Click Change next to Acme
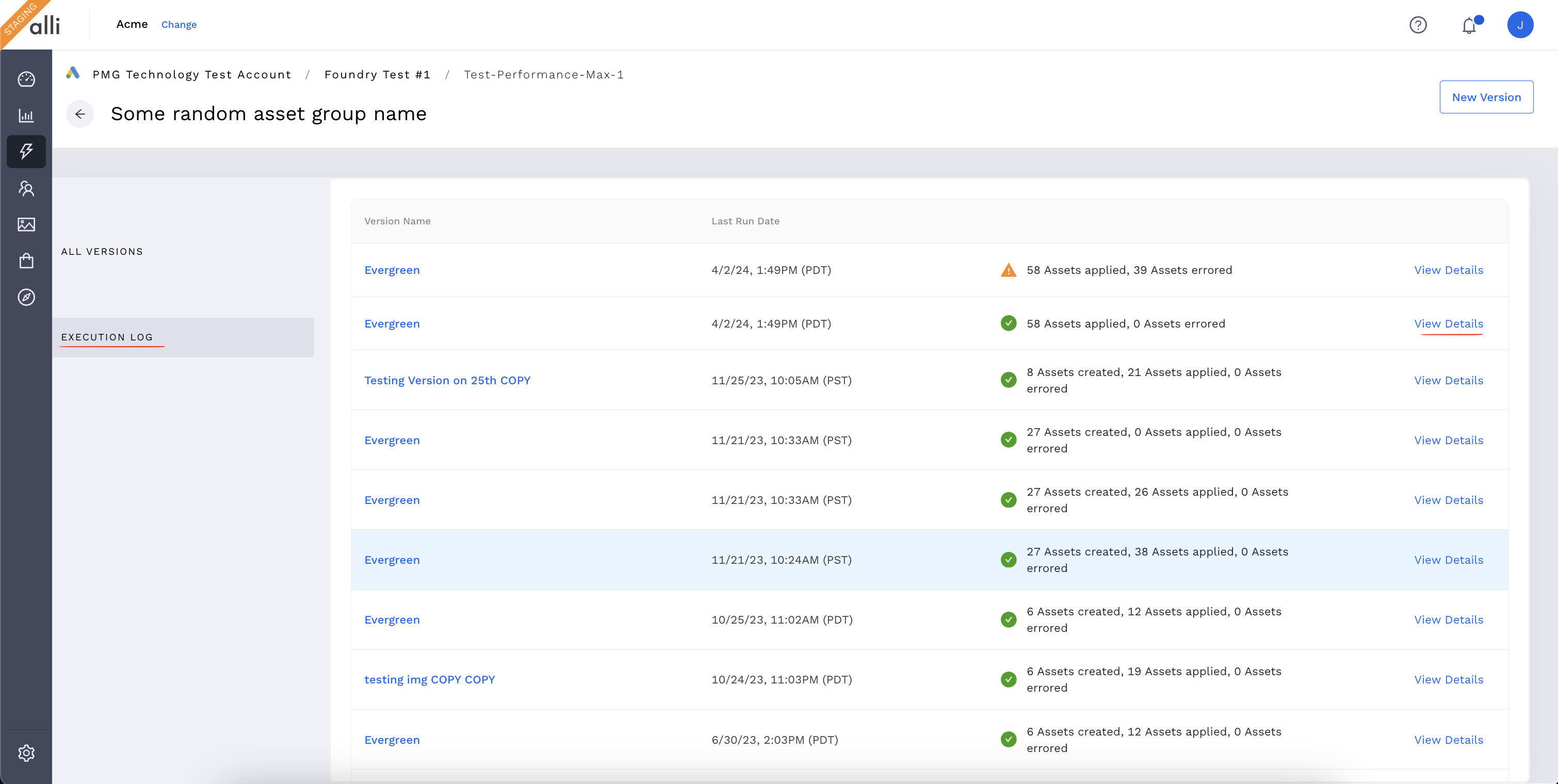The width and height of the screenshot is (1558, 784). (179, 25)
